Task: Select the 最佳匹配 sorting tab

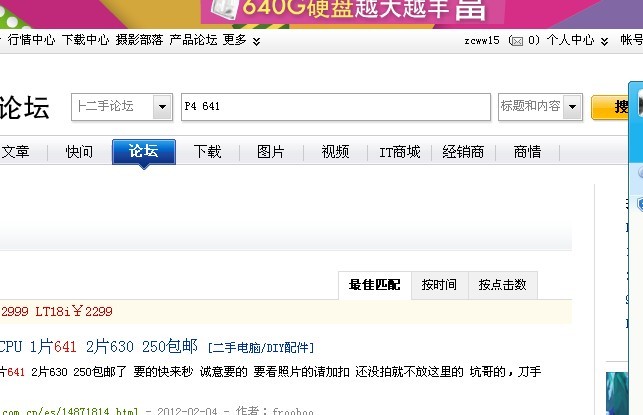Action: pyautogui.click(x=374, y=285)
